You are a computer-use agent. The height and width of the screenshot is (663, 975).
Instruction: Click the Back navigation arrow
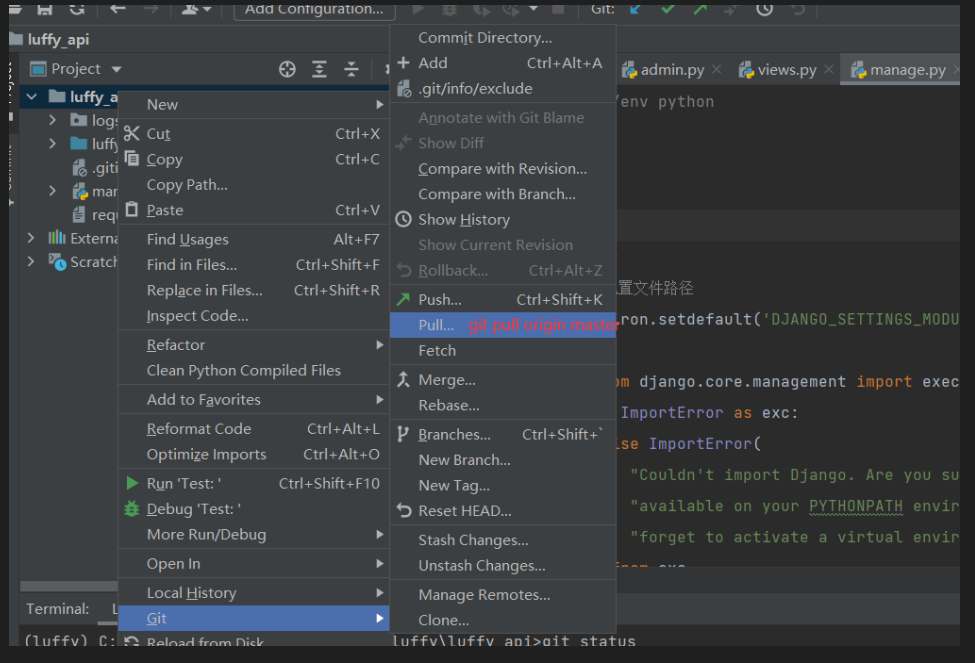point(118,9)
